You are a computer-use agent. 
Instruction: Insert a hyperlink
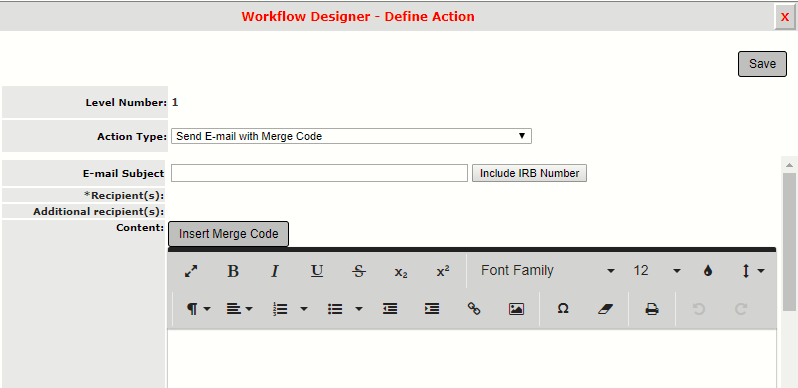click(474, 309)
